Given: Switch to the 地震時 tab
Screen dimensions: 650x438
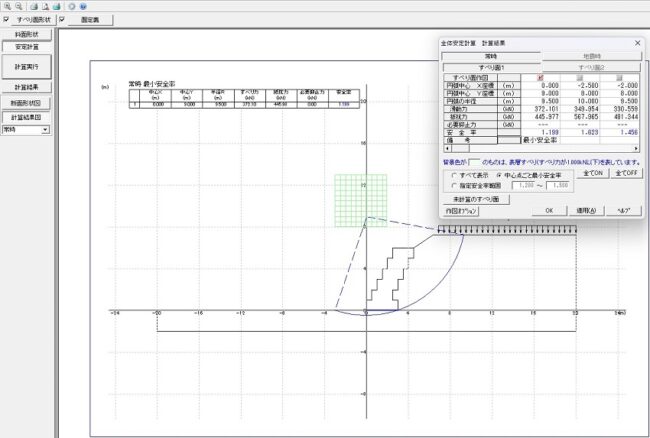Looking at the screenshot, I should (592, 56).
